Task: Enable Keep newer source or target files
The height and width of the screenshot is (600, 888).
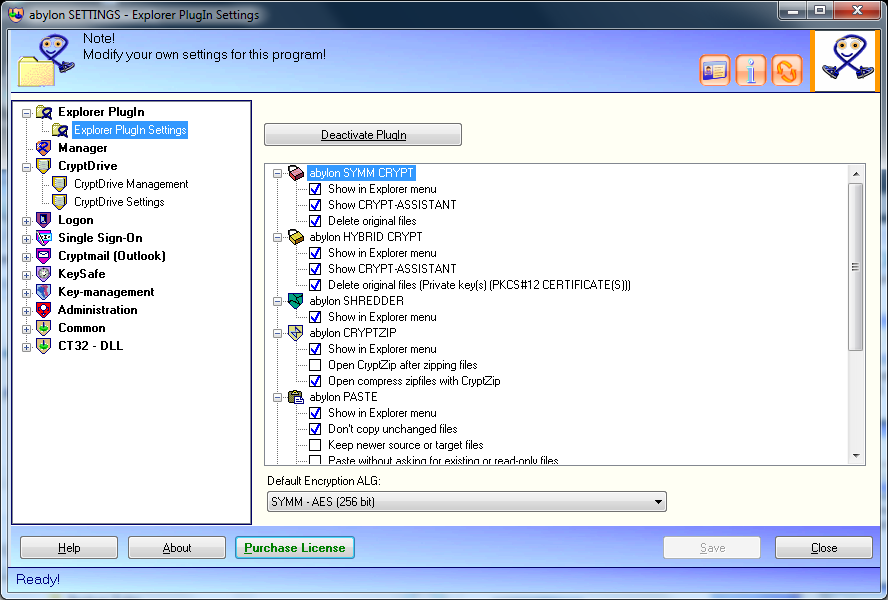Action: click(315, 445)
